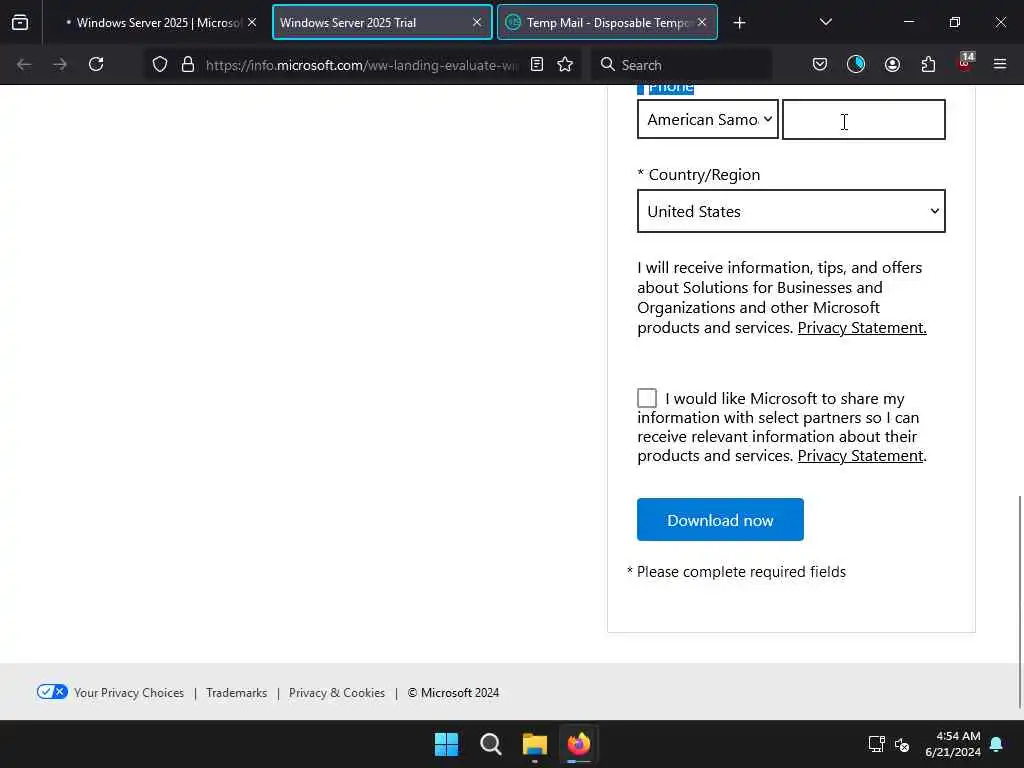
Task: Open Trademarks footer link
Action: pos(236,693)
